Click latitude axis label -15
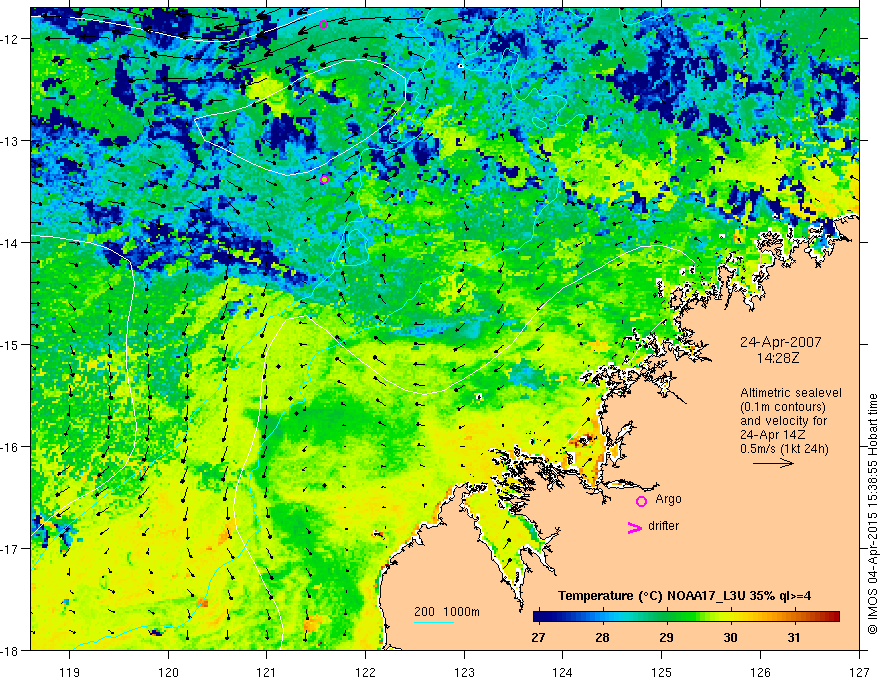This screenshot has height=680, width=880. [x=10, y=344]
